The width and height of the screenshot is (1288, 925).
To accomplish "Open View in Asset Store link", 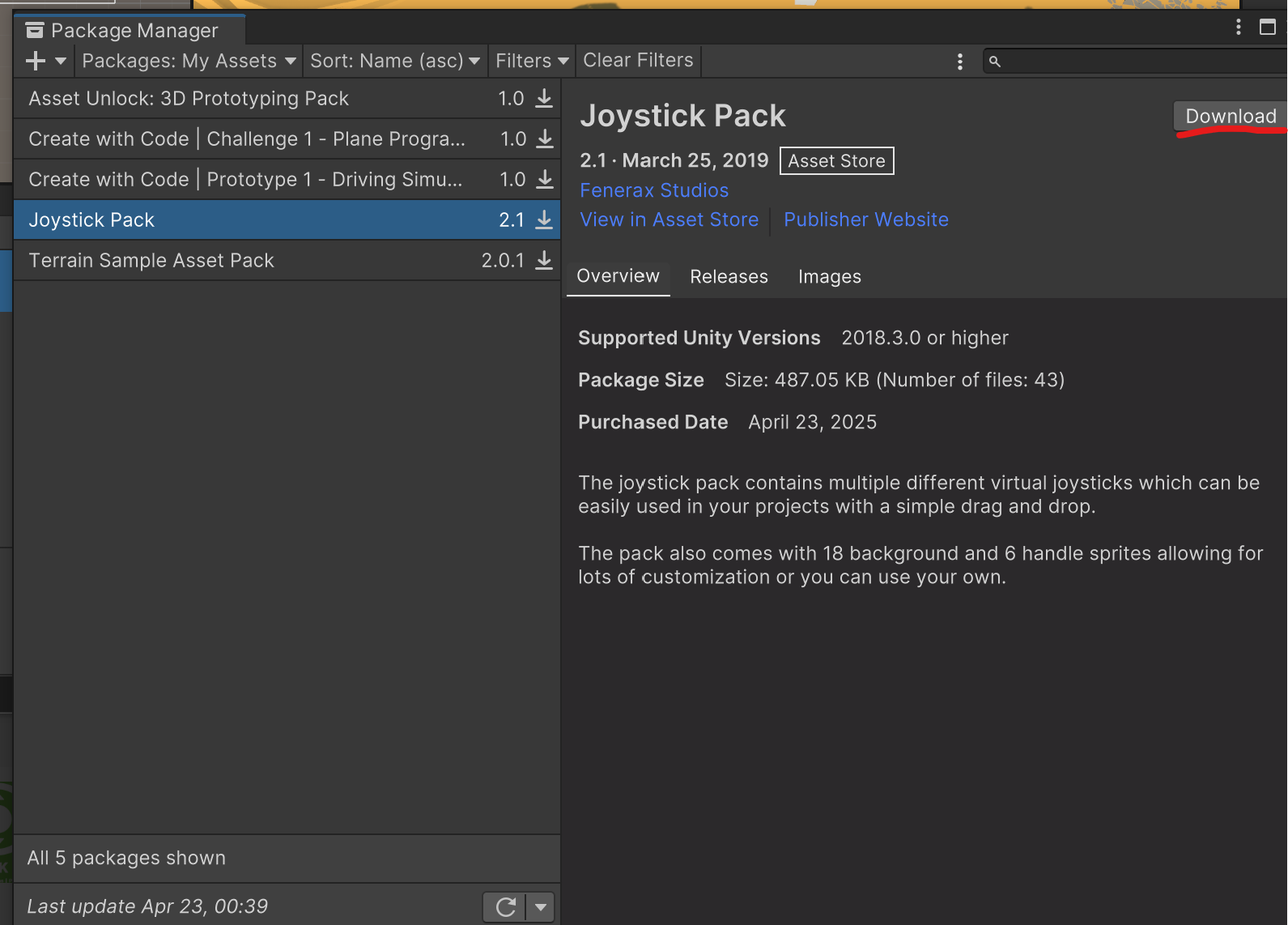I will point(670,220).
